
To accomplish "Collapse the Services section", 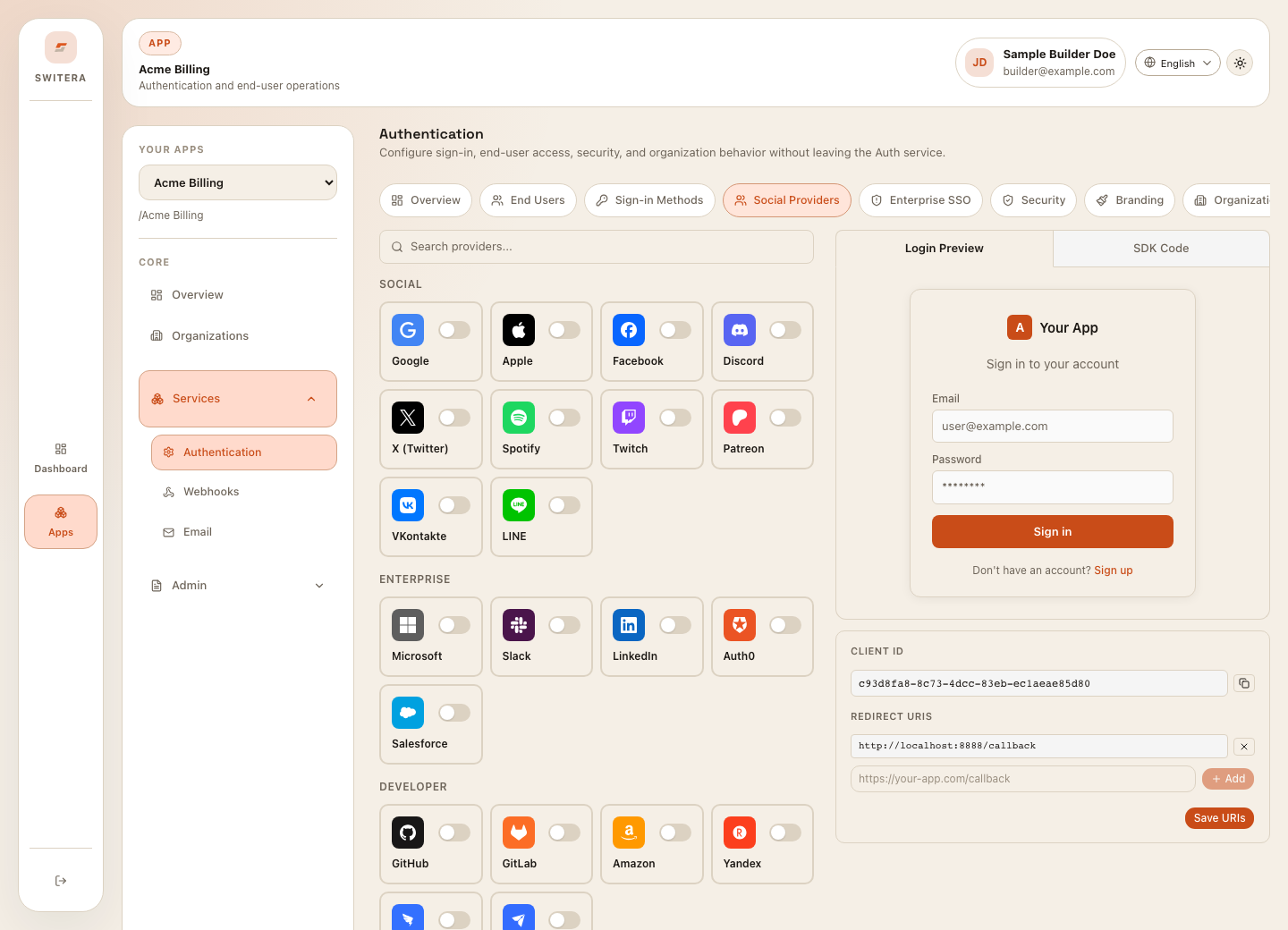I will [x=238, y=399].
